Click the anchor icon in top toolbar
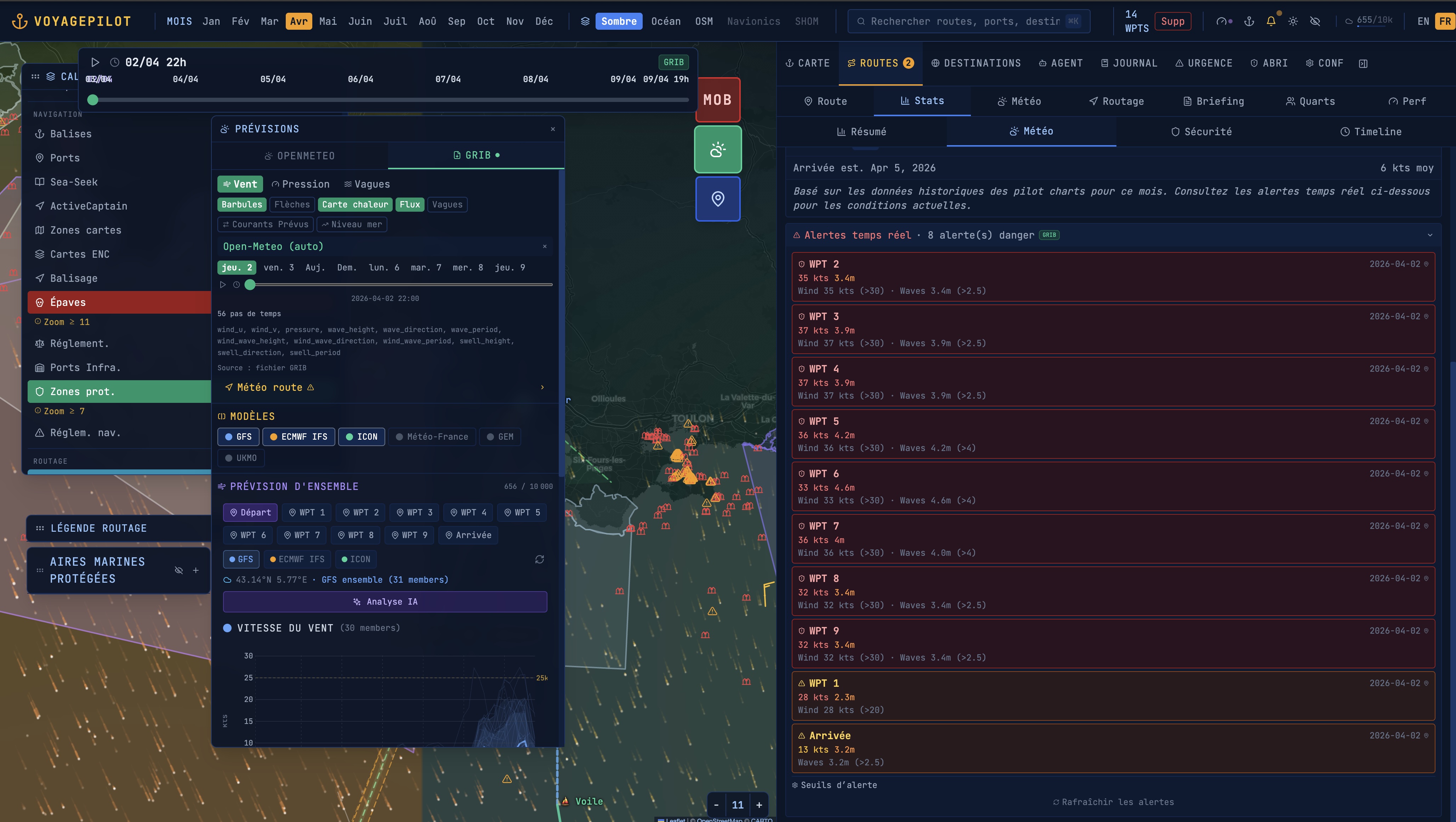Image resolution: width=1456 pixels, height=822 pixels. point(1249,22)
